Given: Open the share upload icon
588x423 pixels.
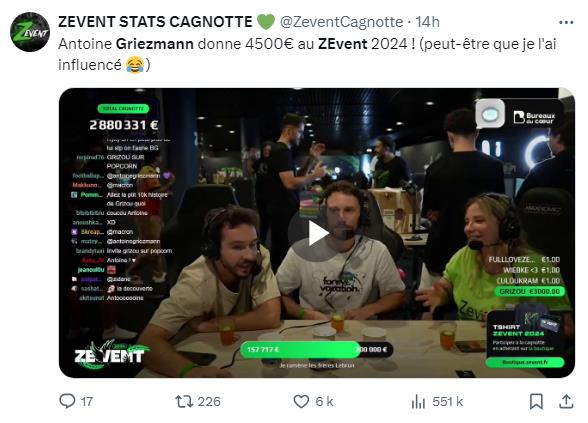Looking at the screenshot, I should point(566,401).
